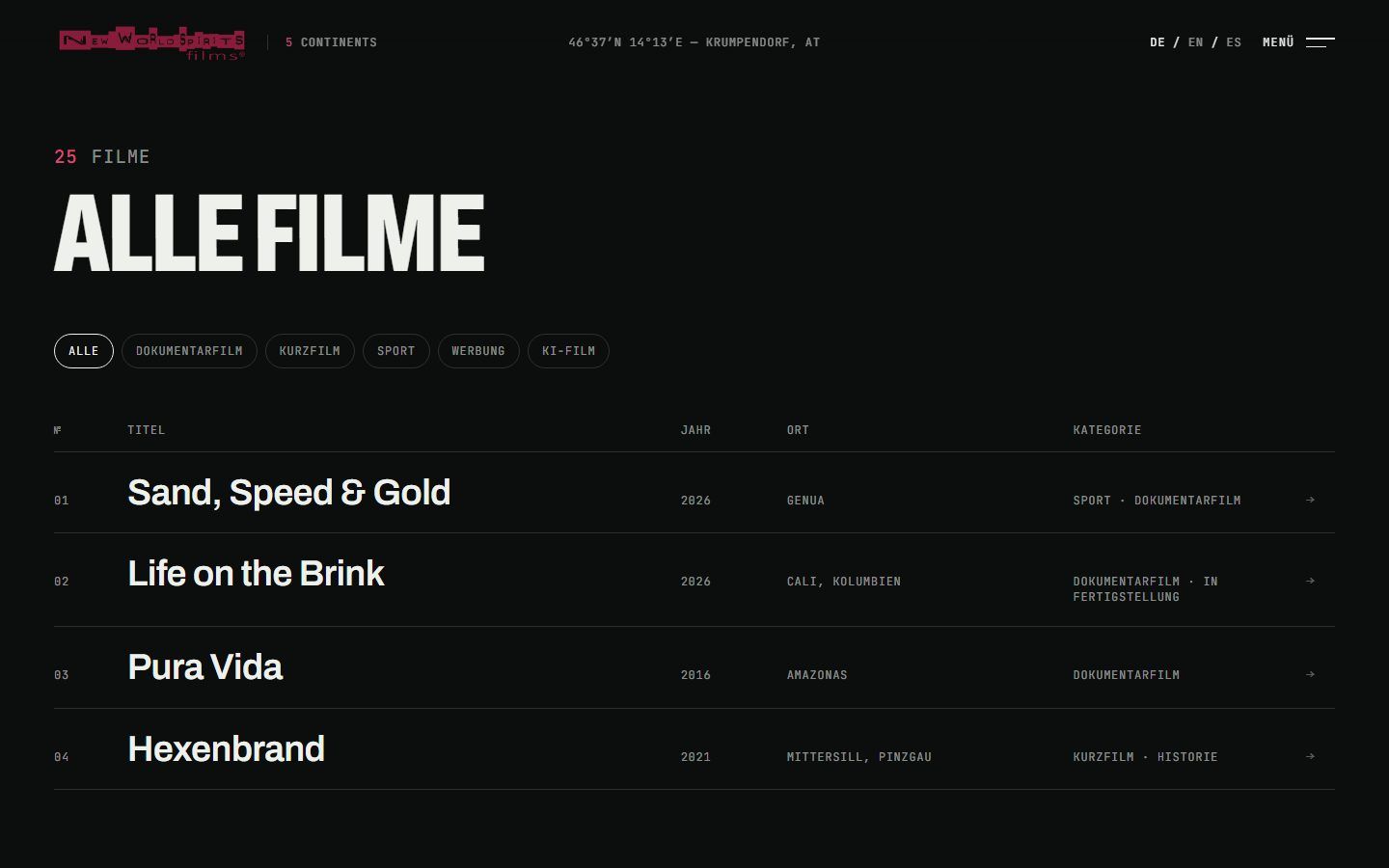Filter films by KI-Film
The image size is (1389, 868).
click(x=568, y=351)
